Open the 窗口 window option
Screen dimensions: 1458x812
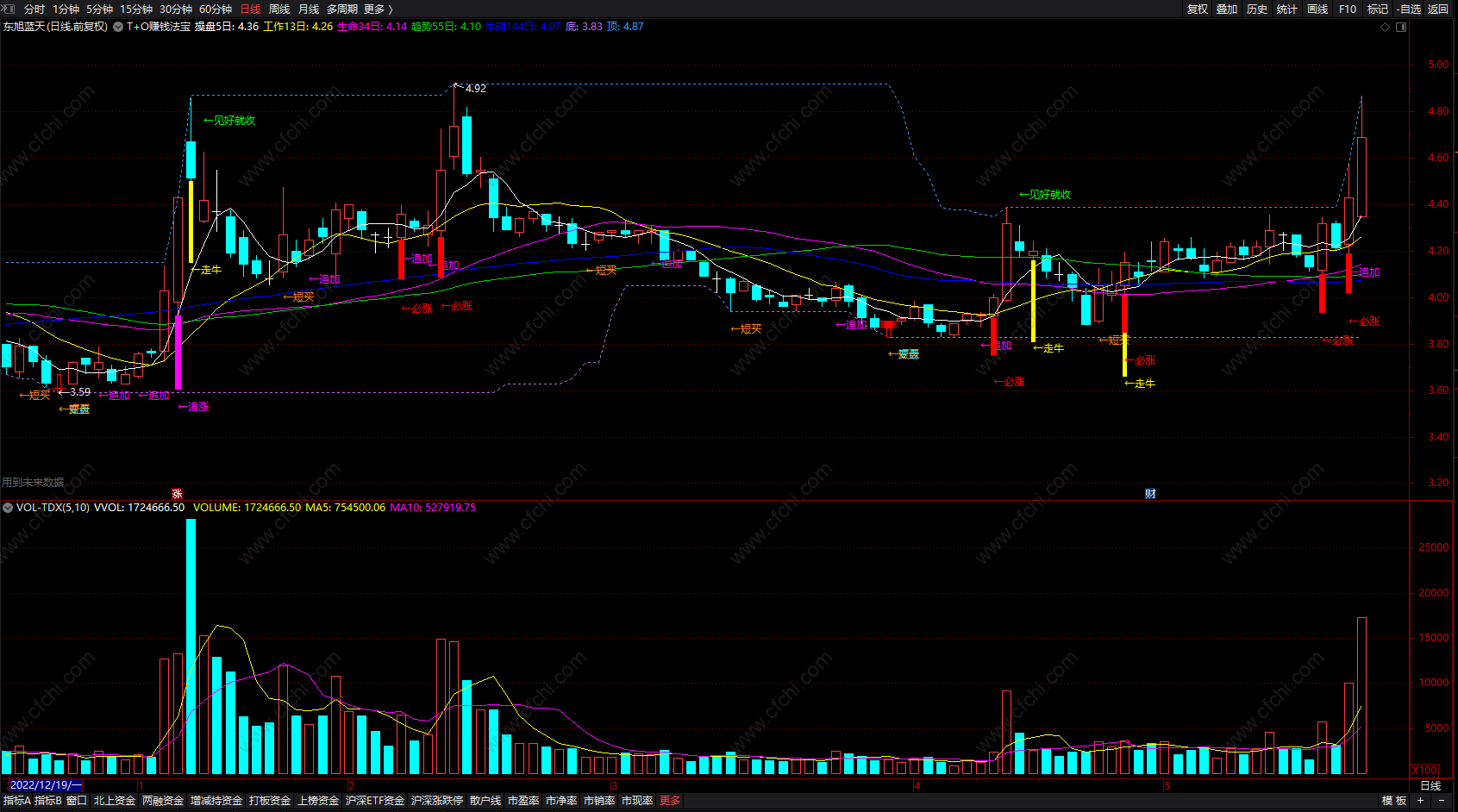(x=77, y=801)
